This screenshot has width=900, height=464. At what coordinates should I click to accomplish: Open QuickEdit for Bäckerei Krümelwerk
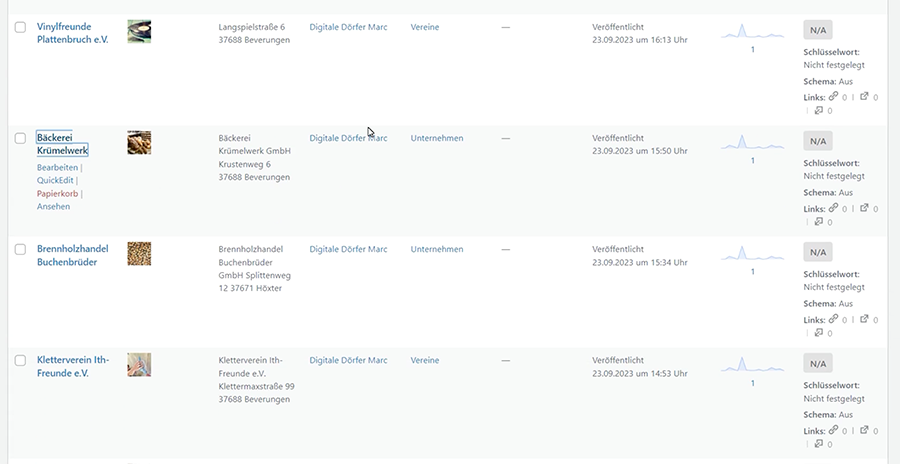point(56,181)
